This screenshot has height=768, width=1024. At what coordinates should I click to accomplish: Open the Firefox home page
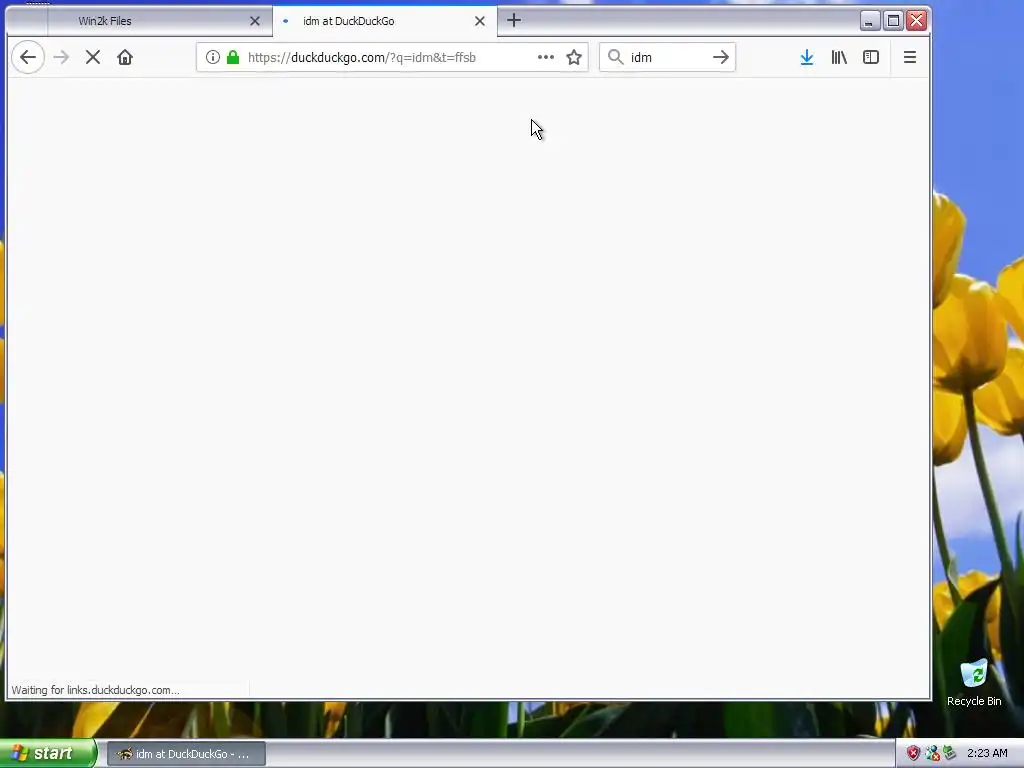point(125,57)
